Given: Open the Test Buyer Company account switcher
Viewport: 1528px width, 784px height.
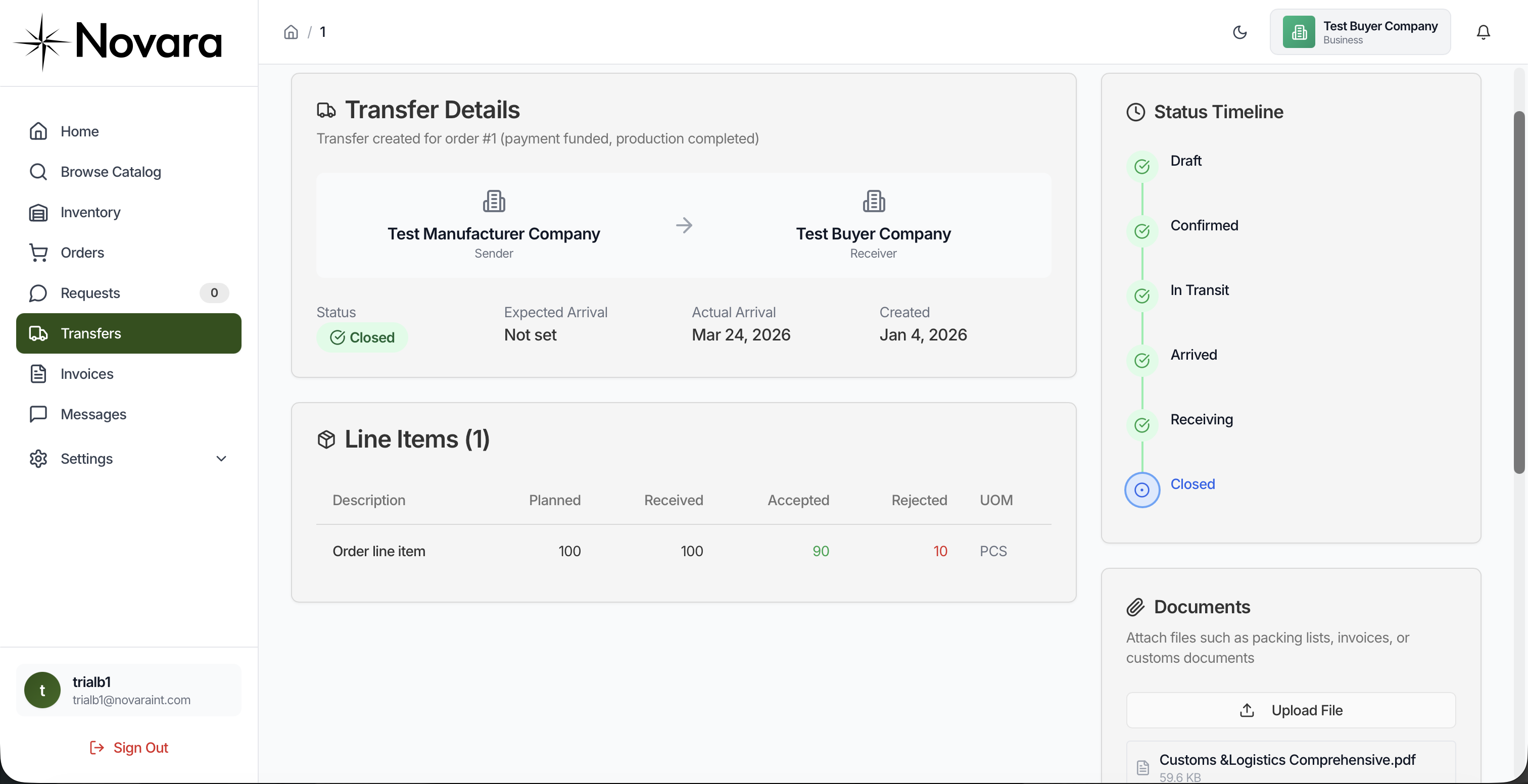Looking at the screenshot, I should [1360, 32].
